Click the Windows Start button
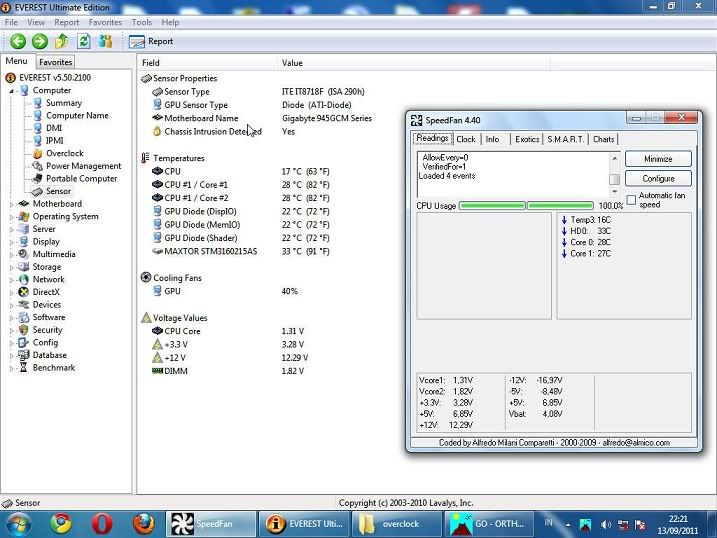The height and width of the screenshot is (538, 717). pyautogui.click(x=17, y=524)
